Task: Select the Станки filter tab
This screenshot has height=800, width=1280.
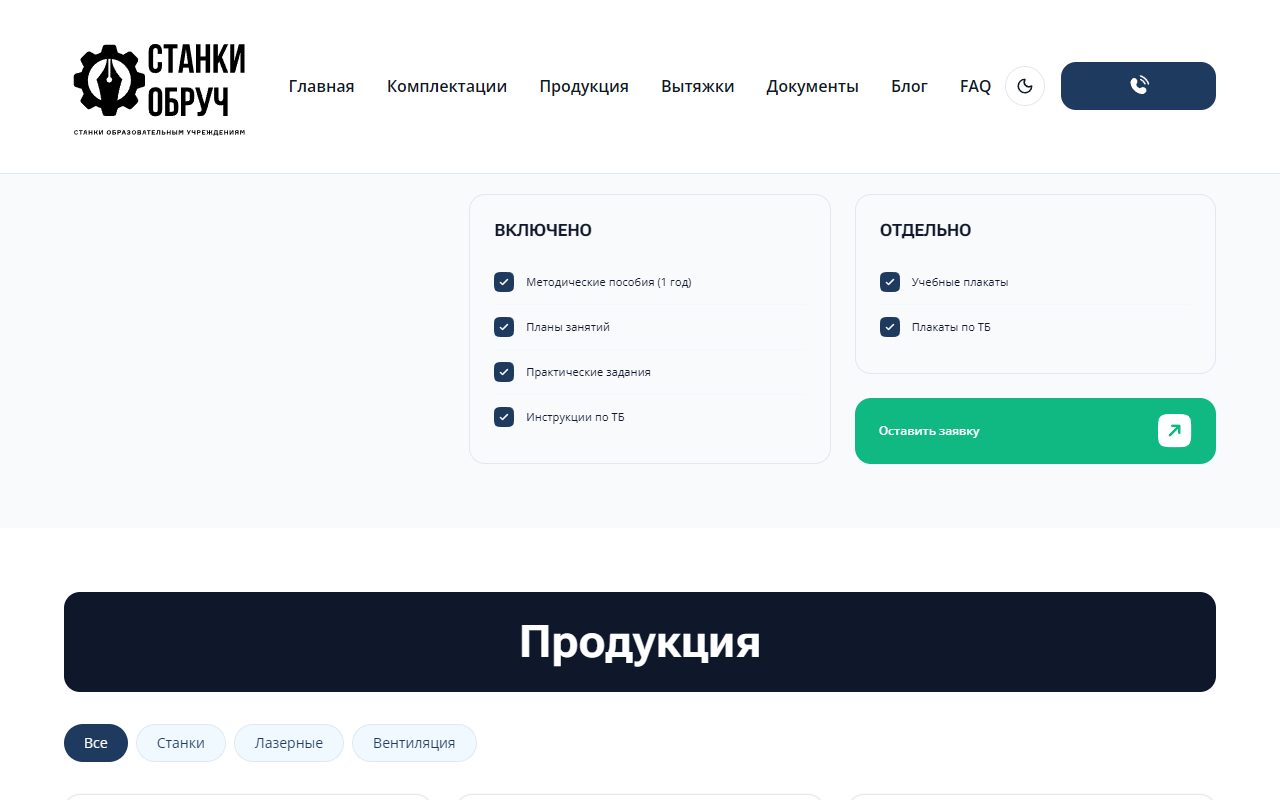Action: pyautogui.click(x=181, y=743)
